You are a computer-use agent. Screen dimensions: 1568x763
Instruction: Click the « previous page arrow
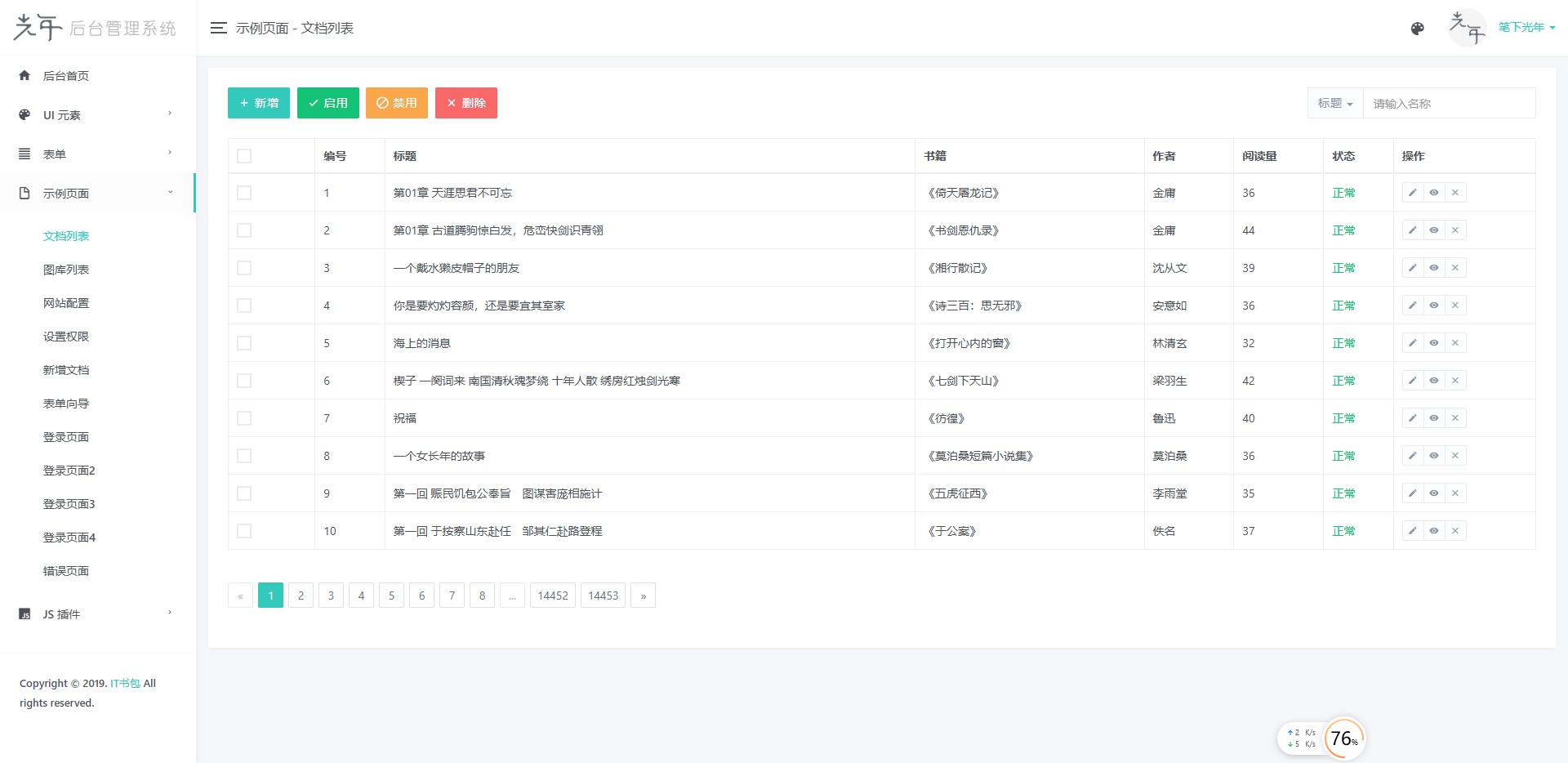coord(240,596)
